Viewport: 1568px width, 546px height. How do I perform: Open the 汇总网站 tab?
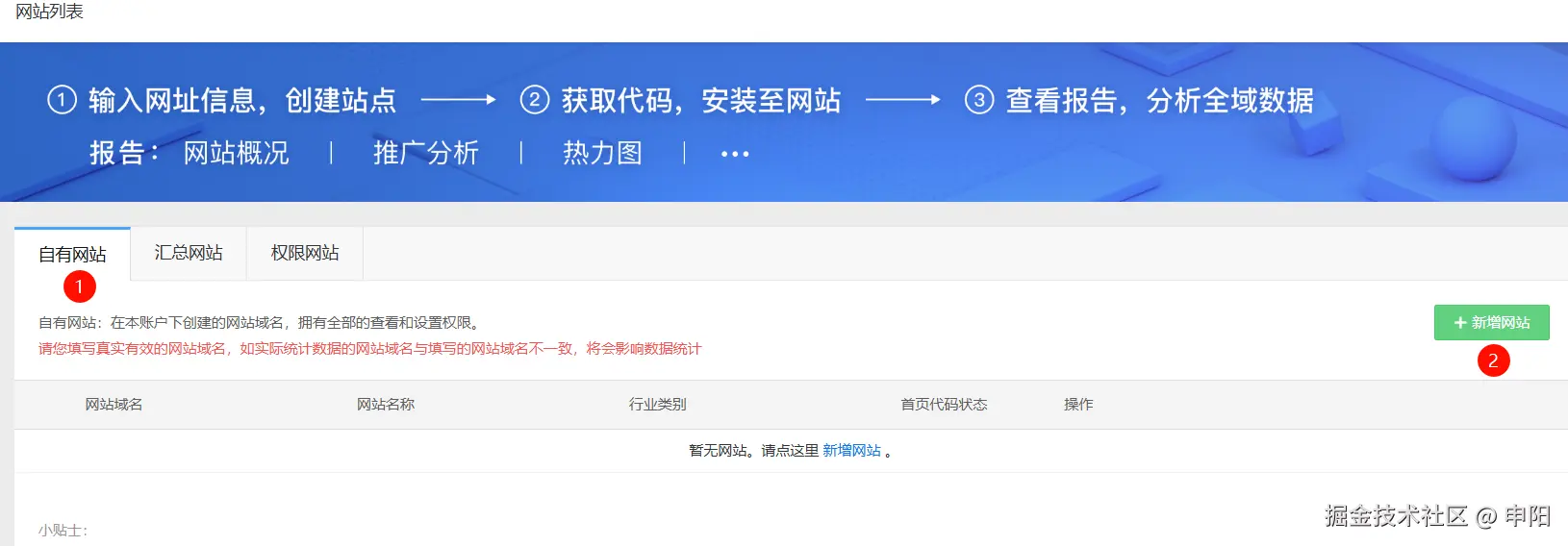click(189, 253)
